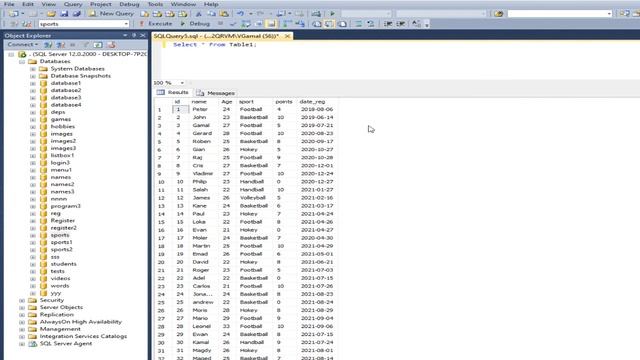Expand the sports database node
Viewport: 640px width, 360px height.
[x=33, y=235]
